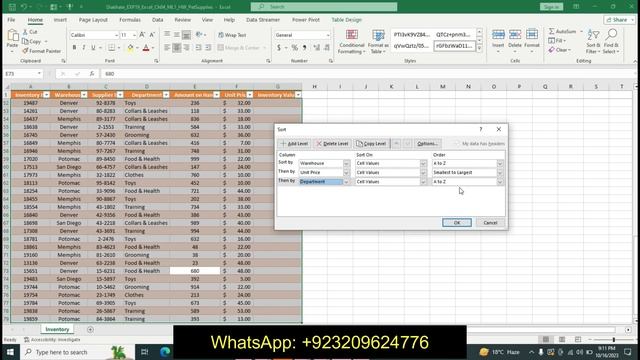Open Order dropdown for Department row
Screen dimensions: 640x360
(500, 182)
